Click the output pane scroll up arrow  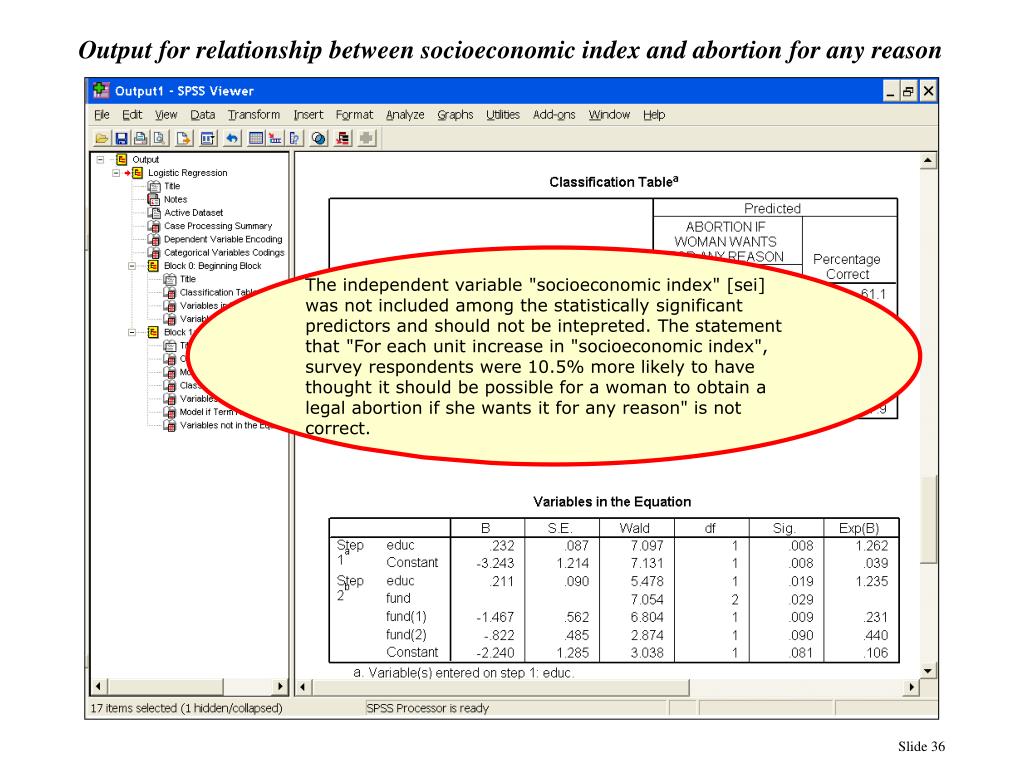928,161
